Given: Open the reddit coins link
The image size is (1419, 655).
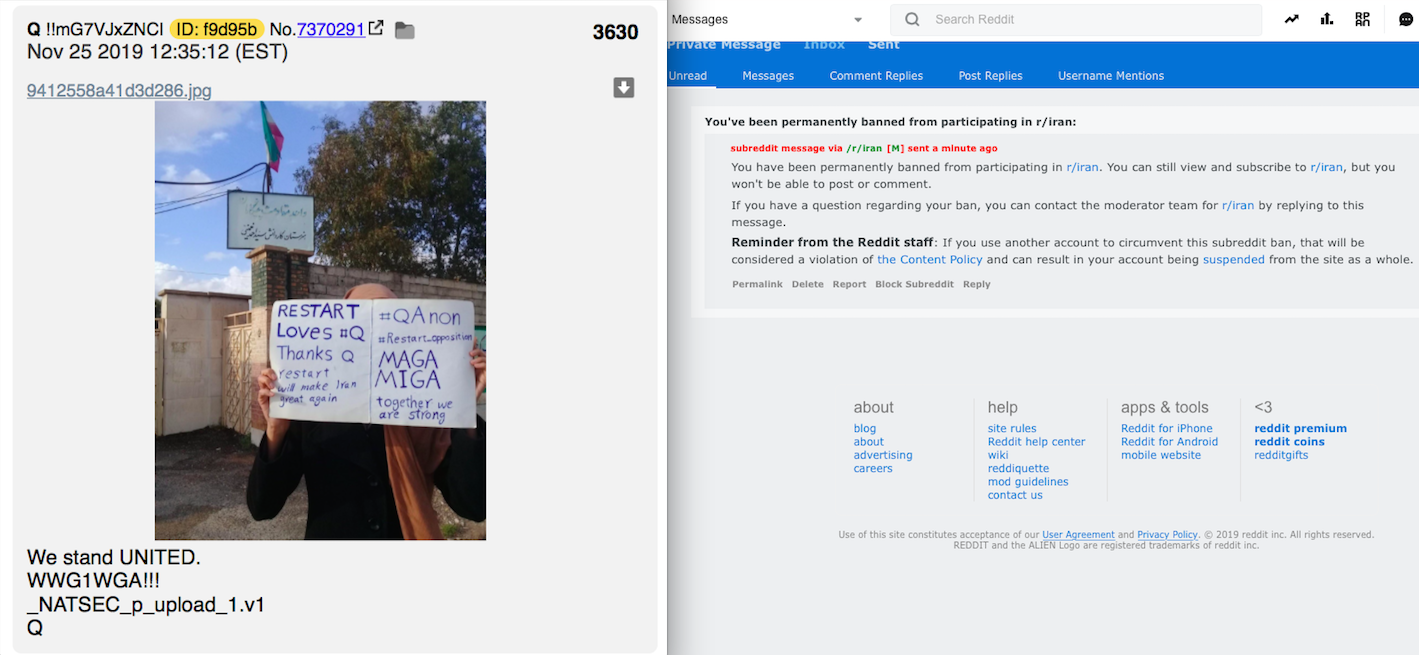Looking at the screenshot, I should pyautogui.click(x=1289, y=441).
